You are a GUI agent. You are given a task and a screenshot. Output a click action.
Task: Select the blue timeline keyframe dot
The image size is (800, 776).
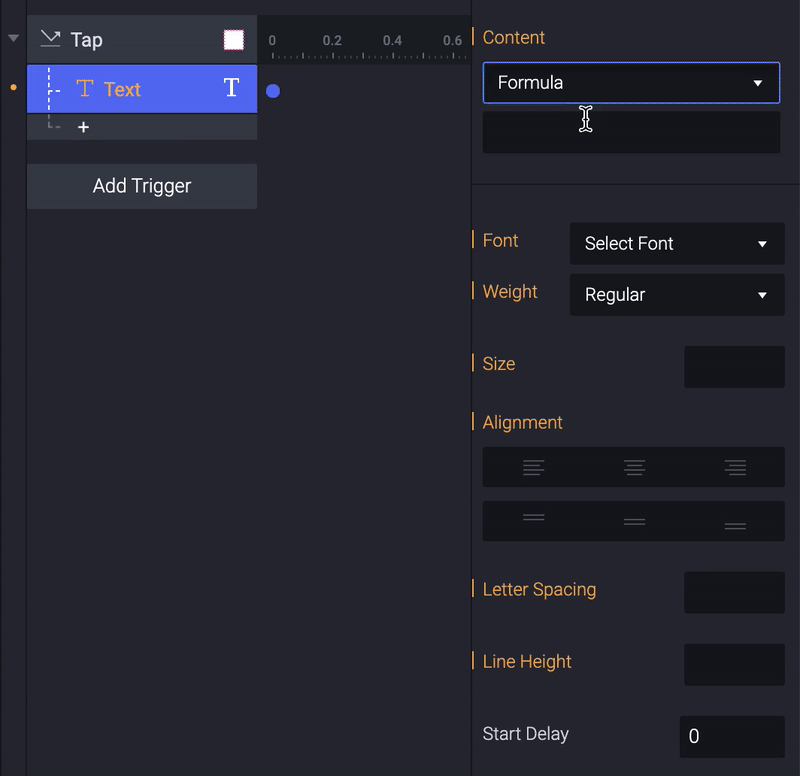coord(273,91)
